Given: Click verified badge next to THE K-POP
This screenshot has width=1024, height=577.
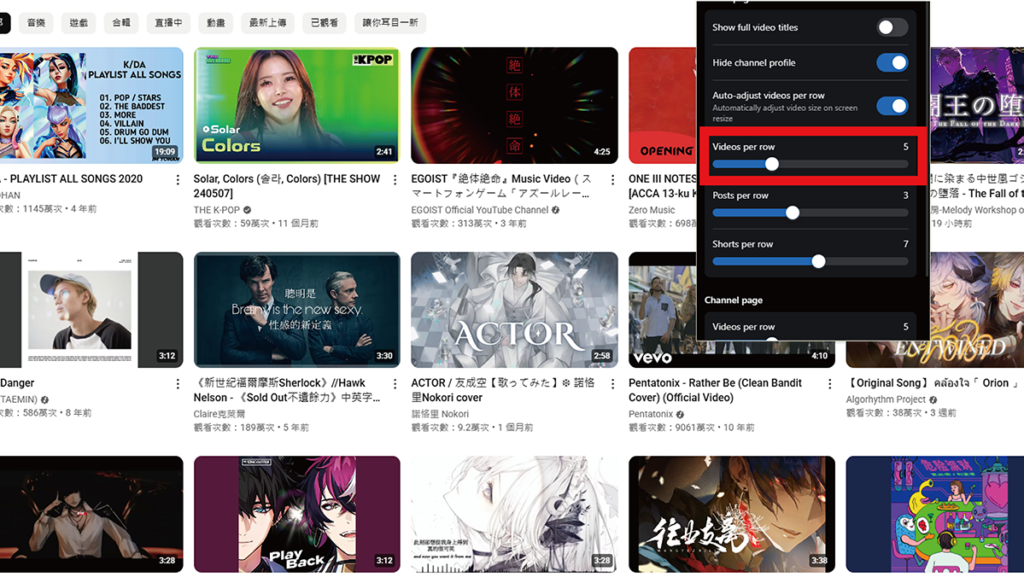Looking at the screenshot, I should (x=247, y=210).
